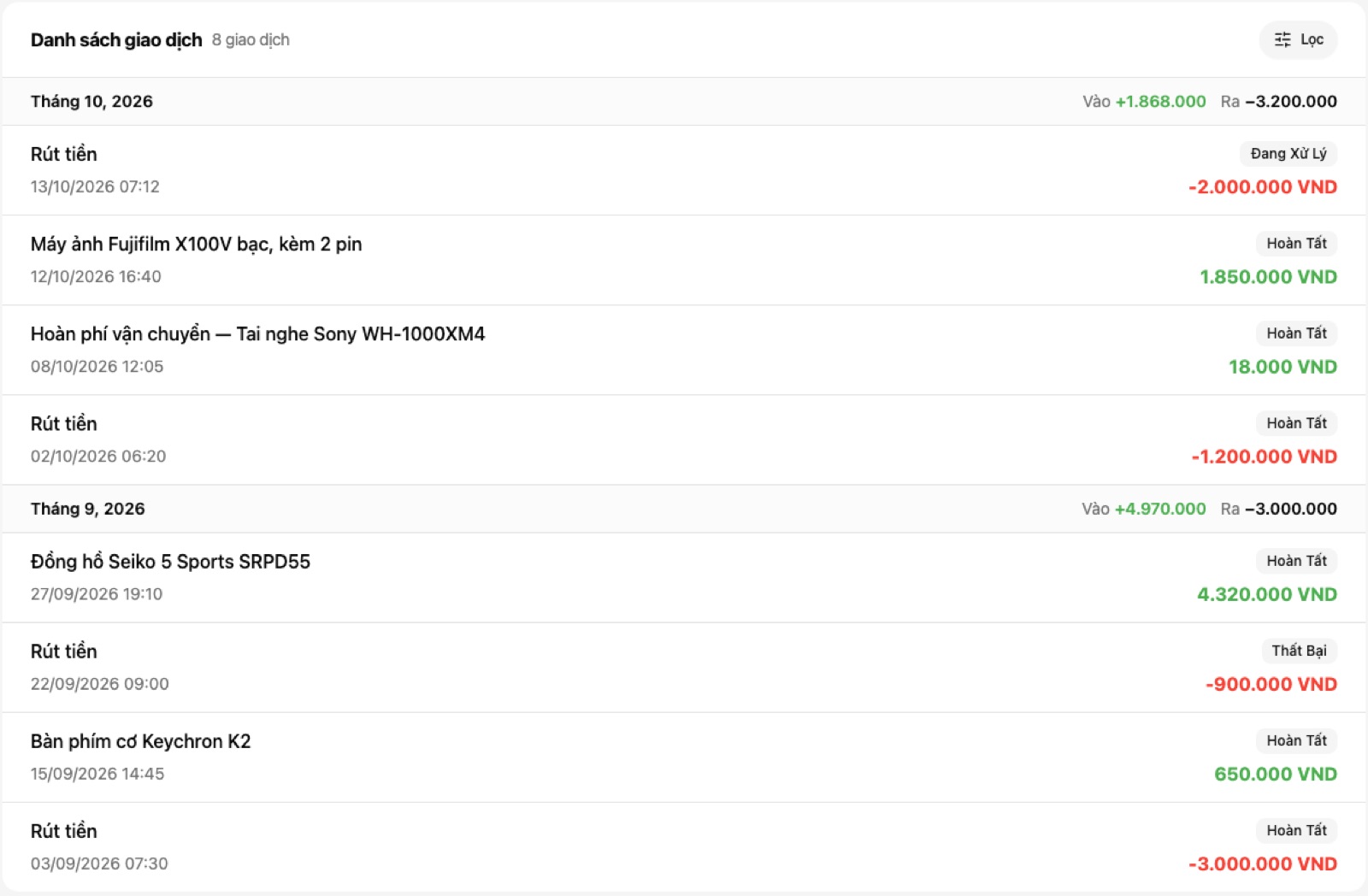
Task: Open the Đồng hồ Seiko 5 Sports transaction
Action: click(x=684, y=577)
